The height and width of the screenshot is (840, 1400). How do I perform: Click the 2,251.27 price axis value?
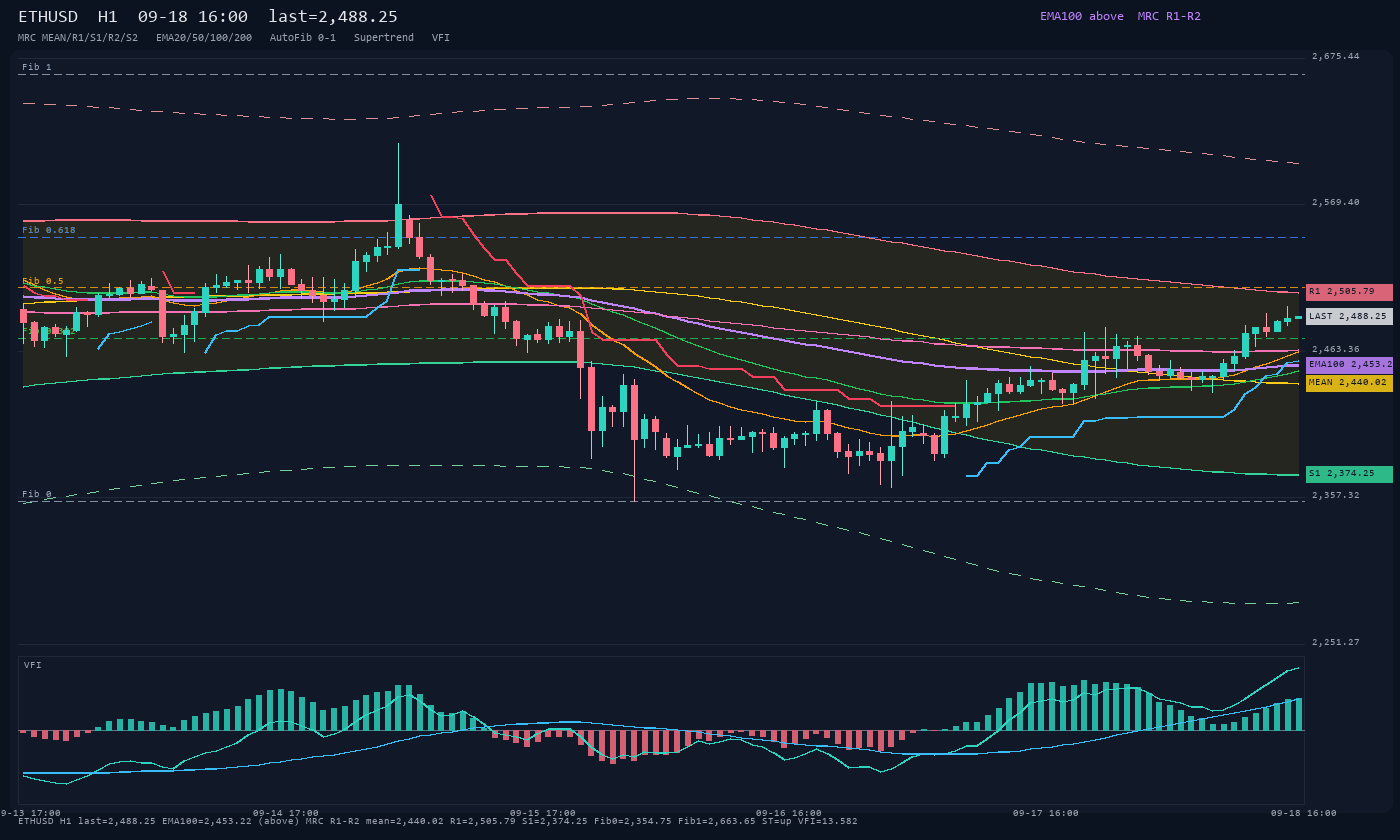(1336, 642)
